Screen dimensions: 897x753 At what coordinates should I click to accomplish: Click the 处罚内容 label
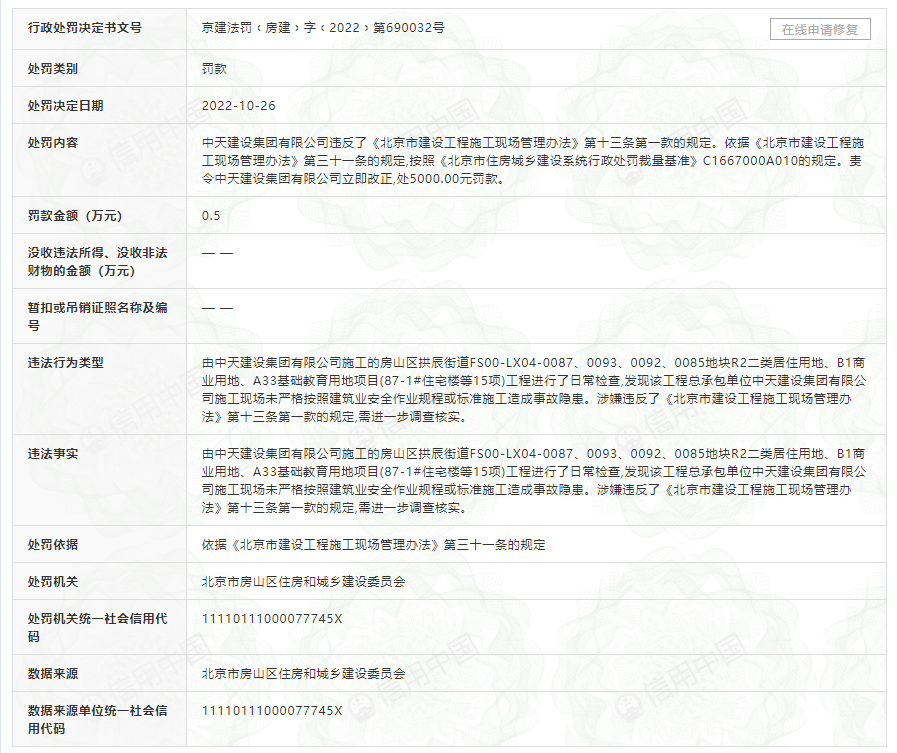(x=53, y=142)
